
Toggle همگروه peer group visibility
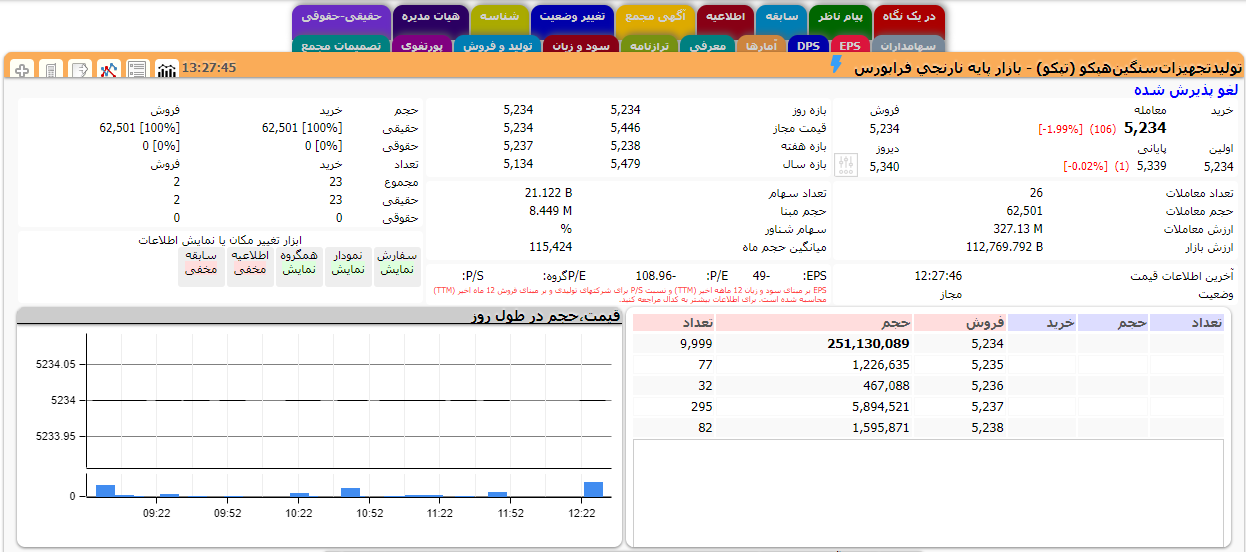pos(299,263)
